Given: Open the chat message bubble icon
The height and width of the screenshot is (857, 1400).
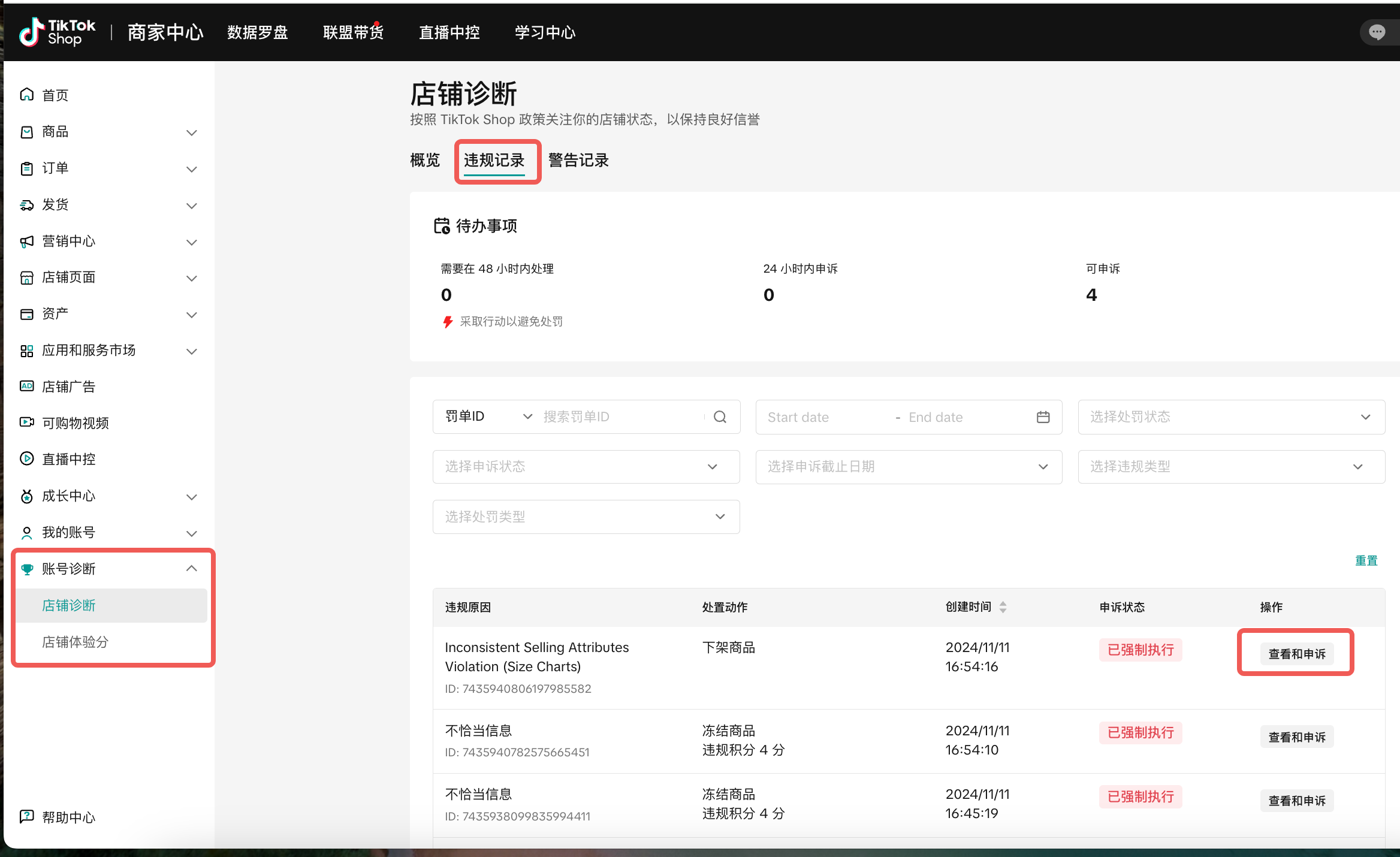Looking at the screenshot, I should (1377, 32).
